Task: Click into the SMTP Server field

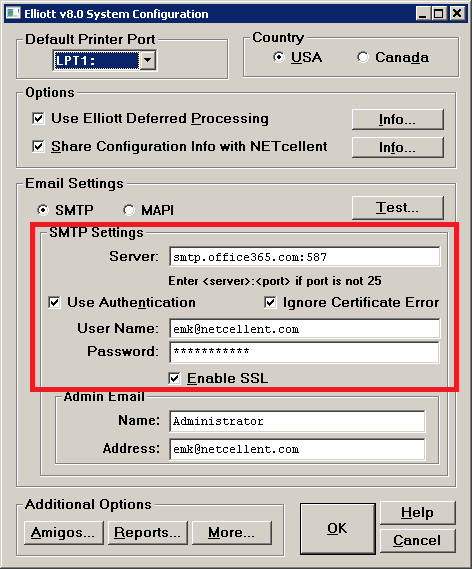Action: [x=305, y=257]
